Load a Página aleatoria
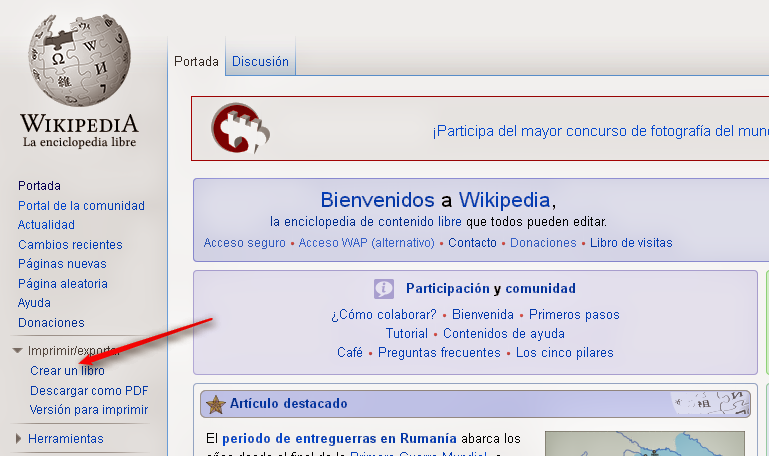Image resolution: width=769 pixels, height=456 pixels. coord(63,283)
